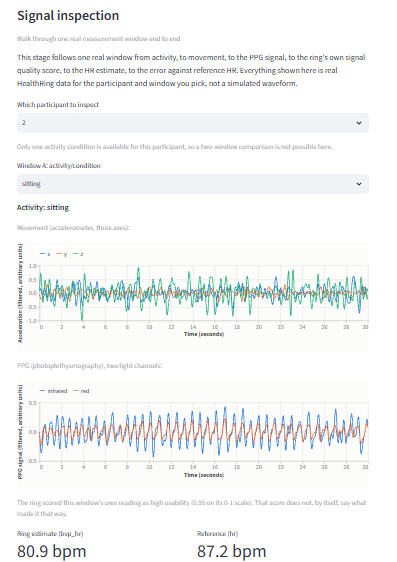Toggle the y axis legend entry in accelerometer chart

(x=62, y=254)
